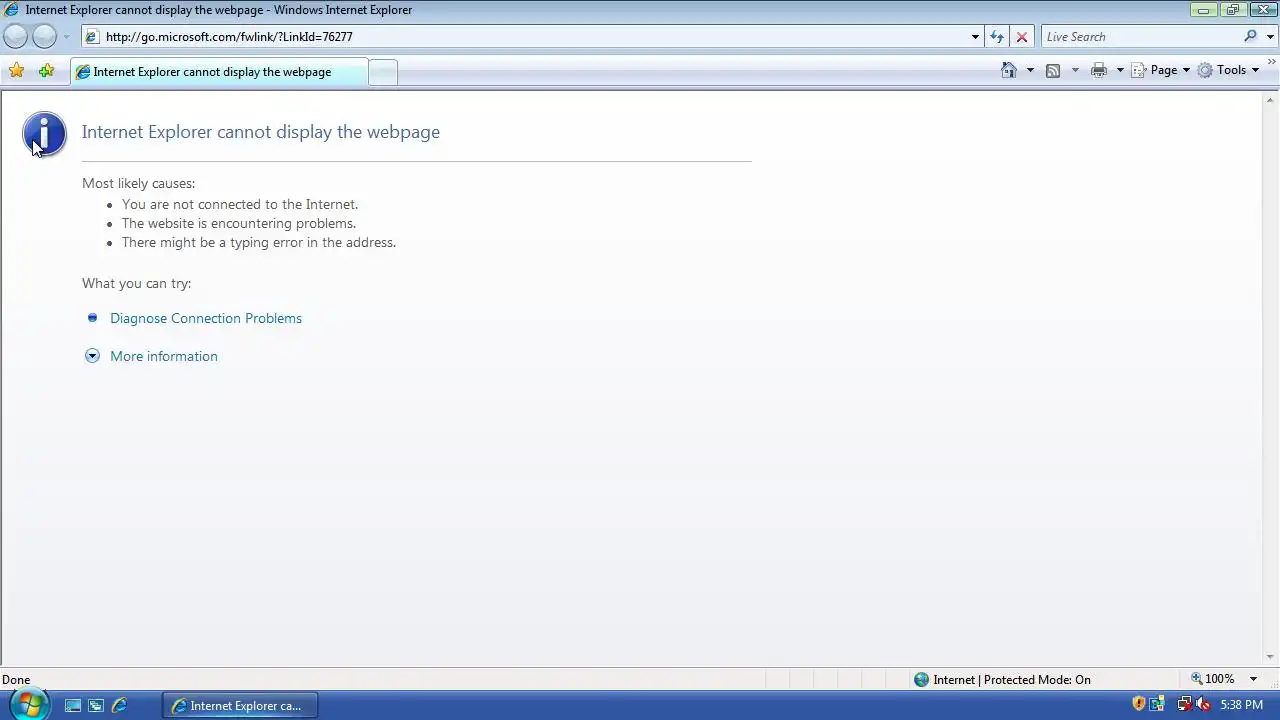Click Diagnose Connection Problems link
This screenshot has height=720, width=1280.
206,318
